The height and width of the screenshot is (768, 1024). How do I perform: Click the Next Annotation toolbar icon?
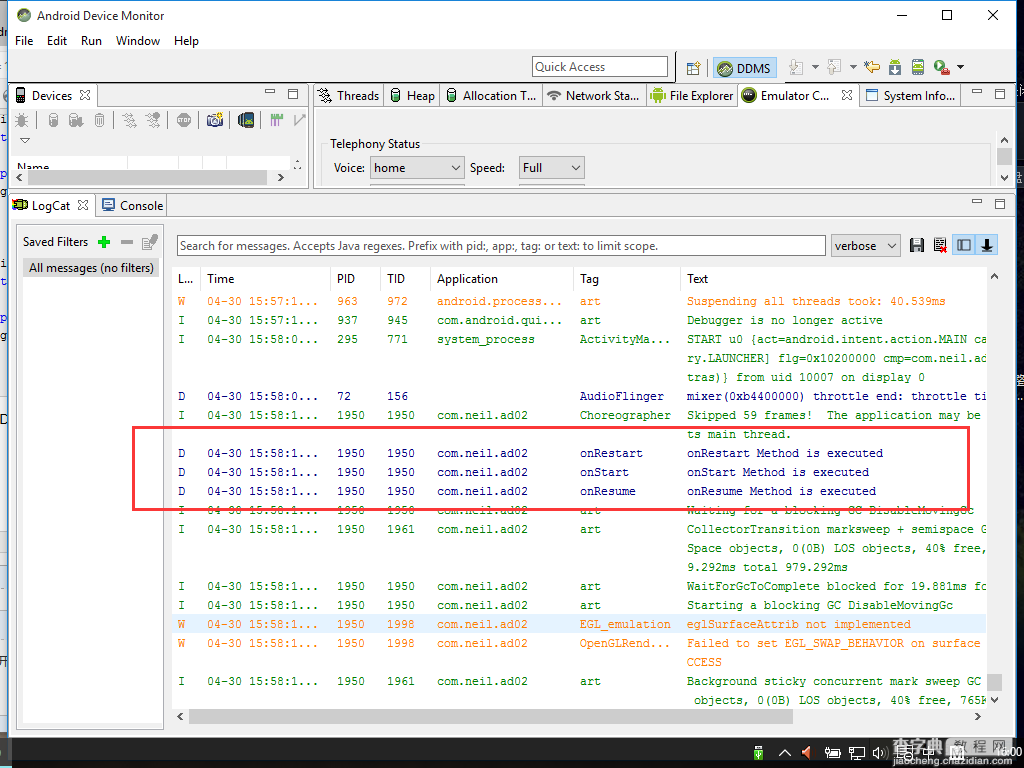point(796,67)
